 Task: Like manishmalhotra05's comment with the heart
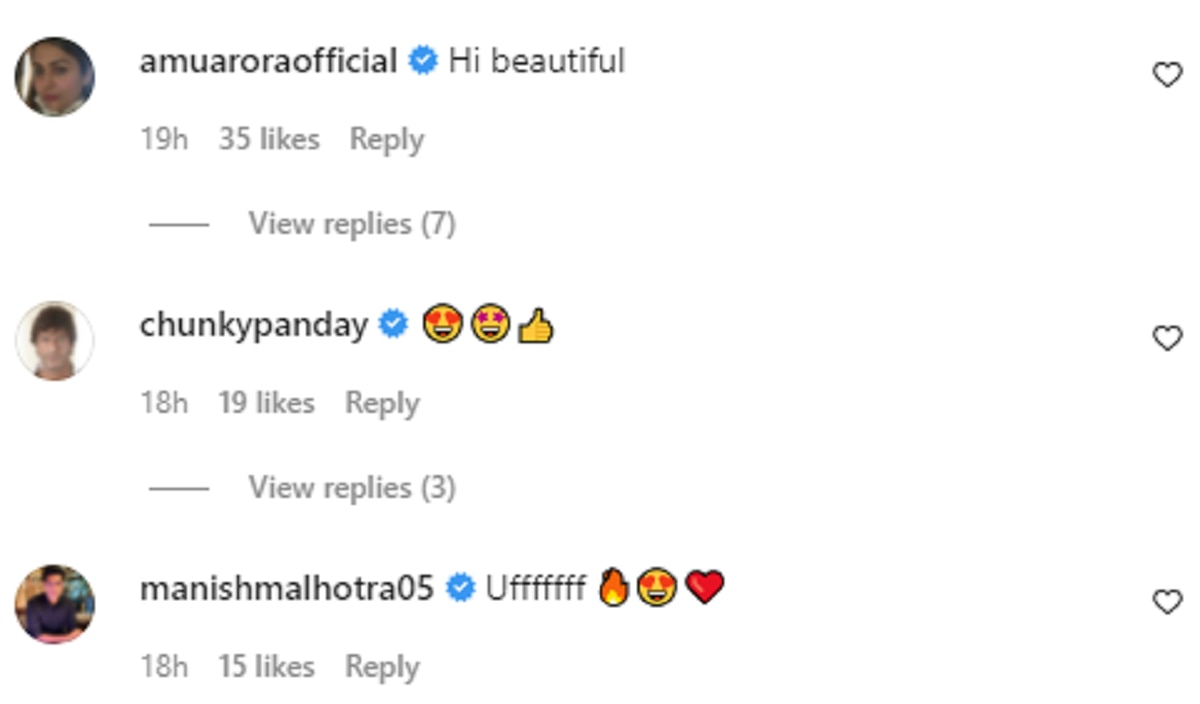(x=1167, y=602)
